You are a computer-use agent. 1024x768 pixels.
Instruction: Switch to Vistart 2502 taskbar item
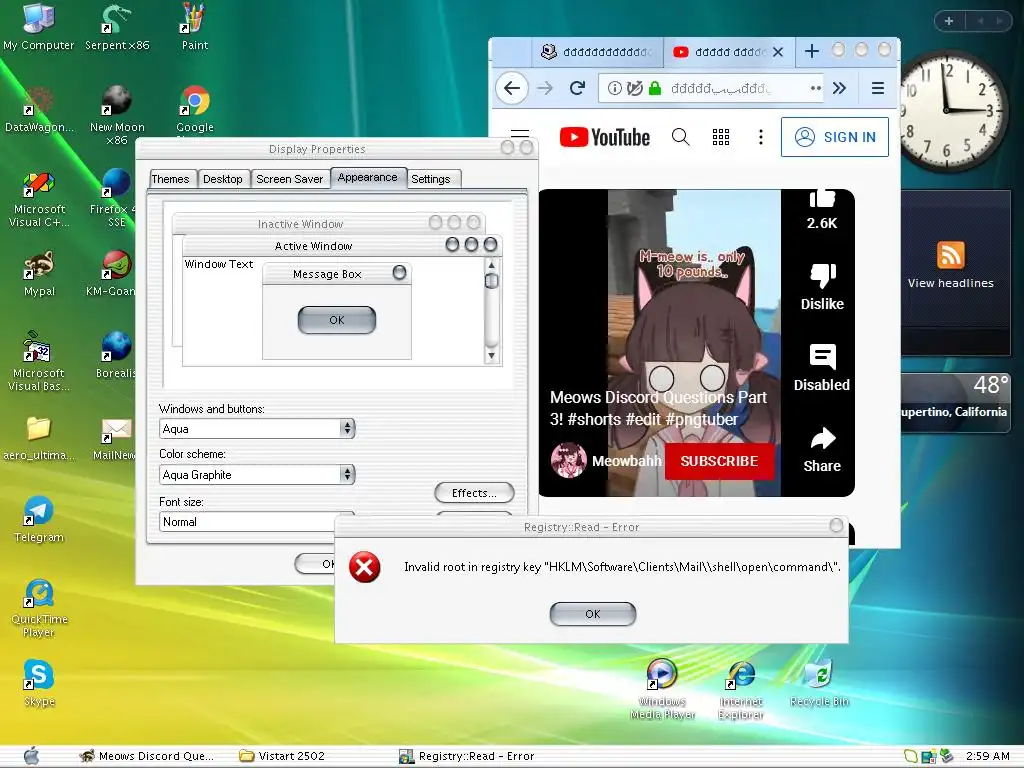282,756
